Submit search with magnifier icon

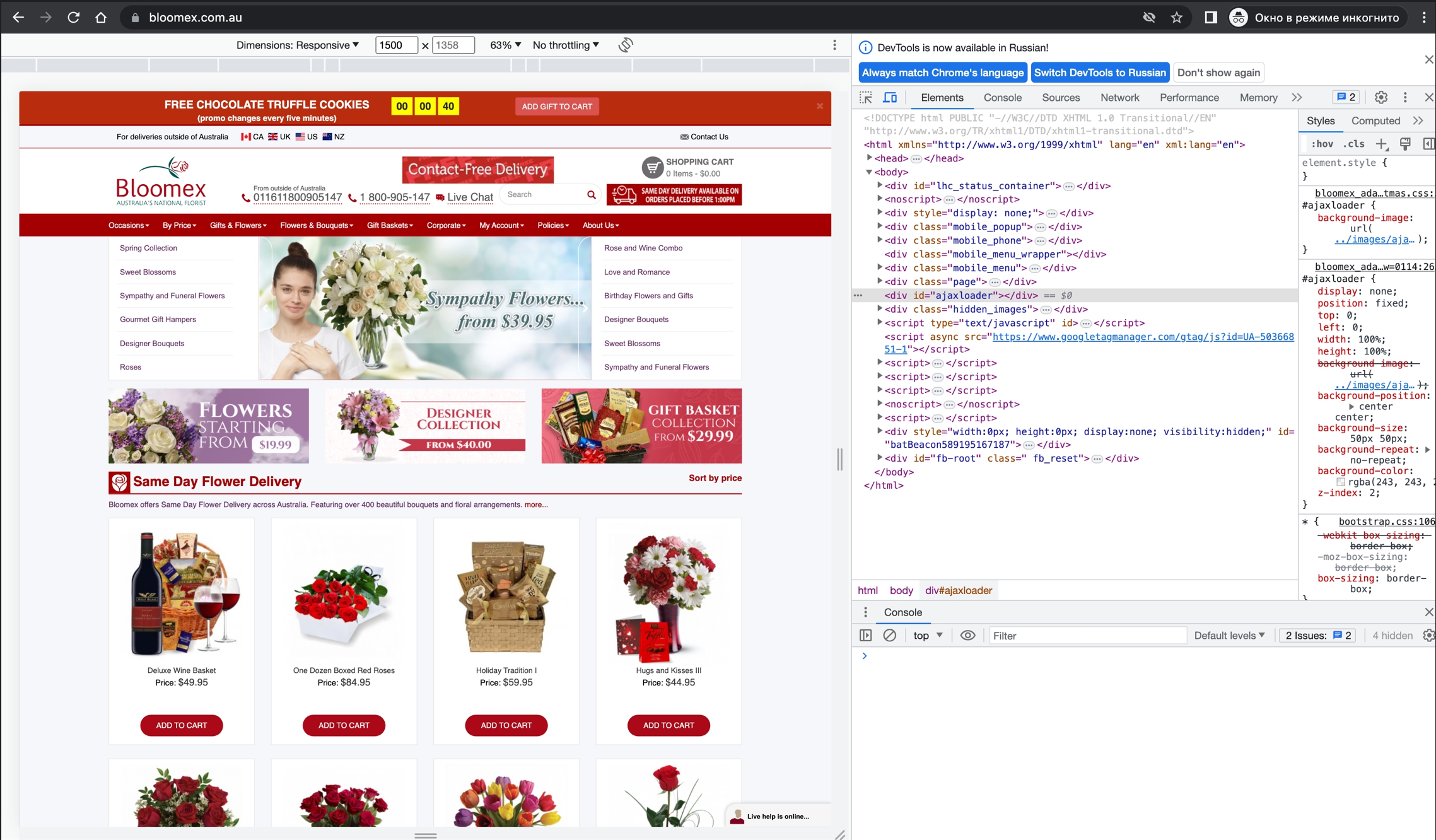[x=591, y=195]
